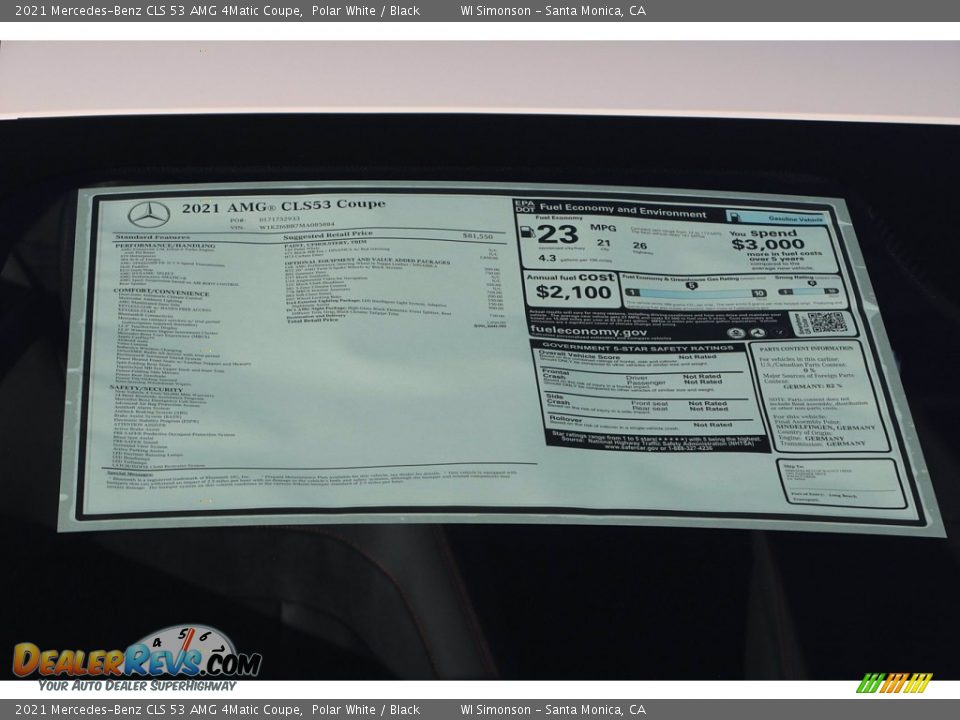Click 'SINDELFINGEN, GERMANY' final assembly point text
Viewport: 960px width, 720px height.
(825, 427)
